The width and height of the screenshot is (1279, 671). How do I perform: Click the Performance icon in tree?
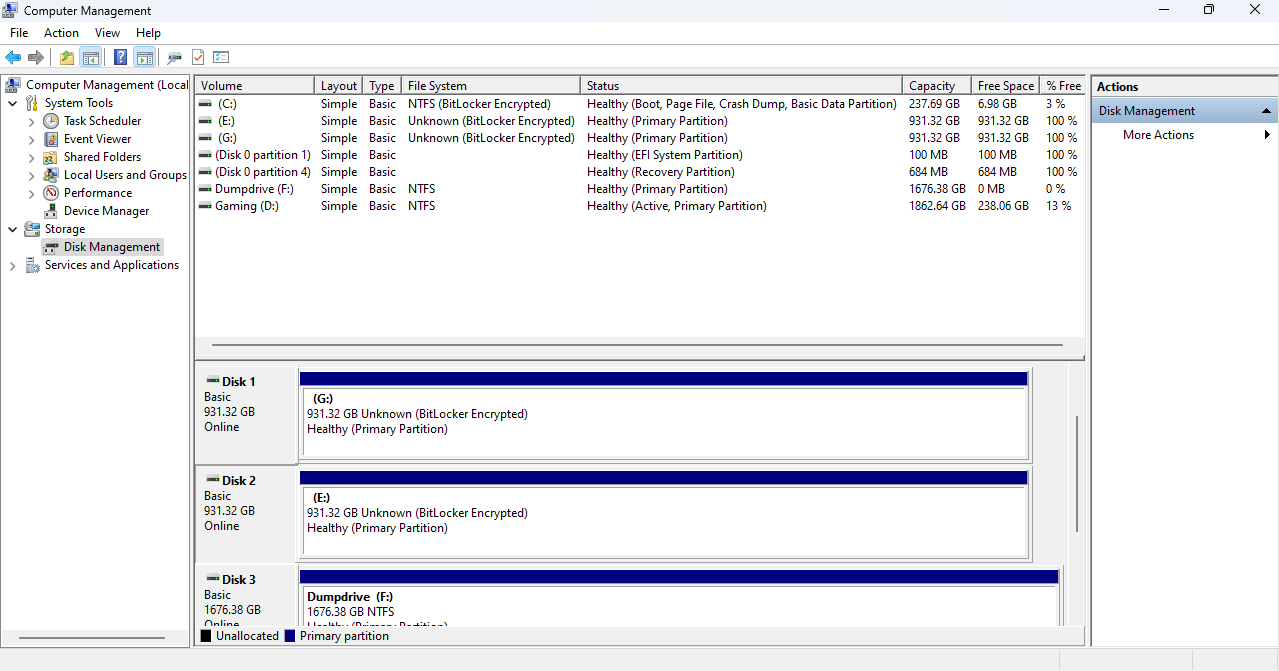[x=51, y=193]
